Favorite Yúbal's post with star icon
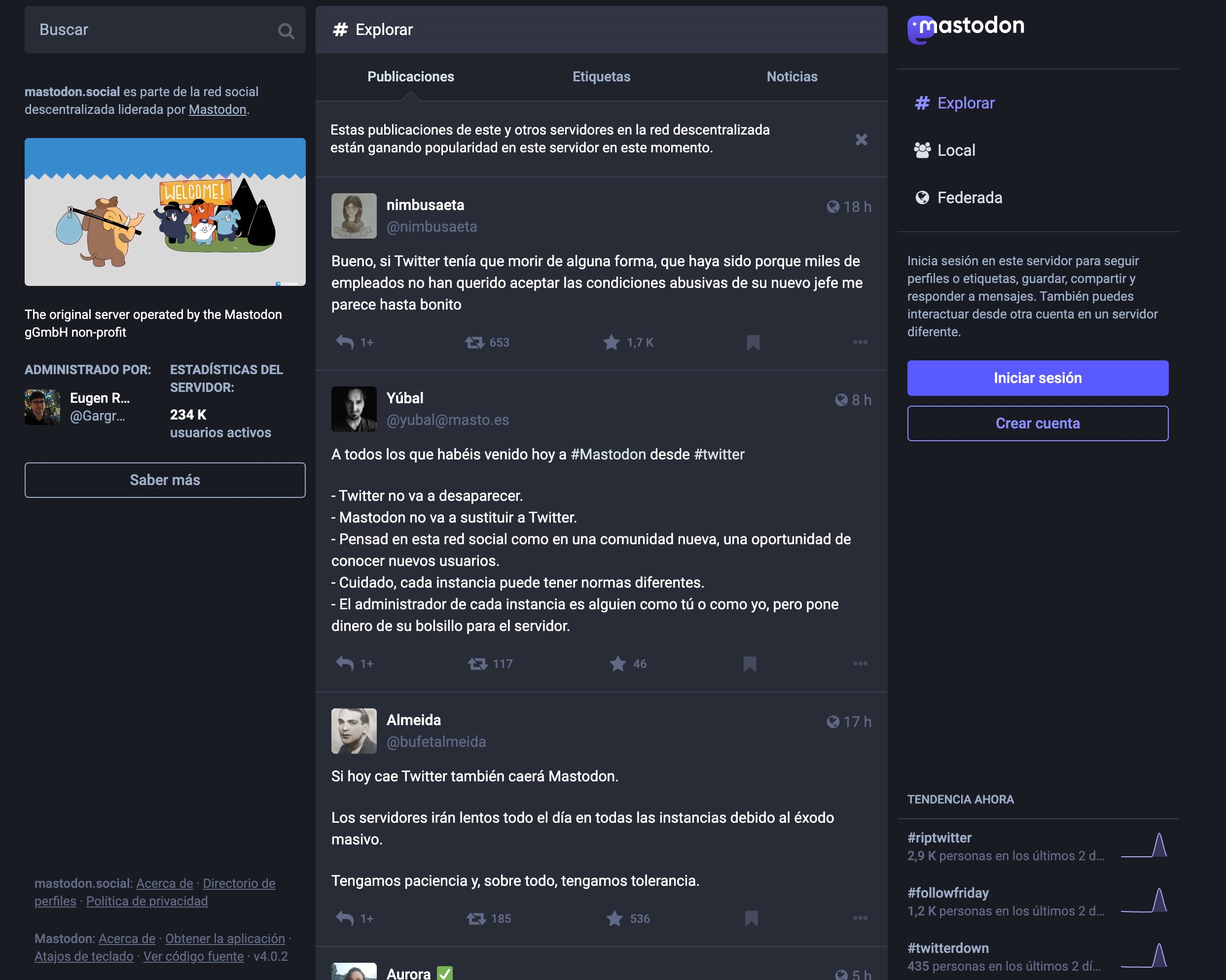The width and height of the screenshot is (1226, 980). coord(617,664)
